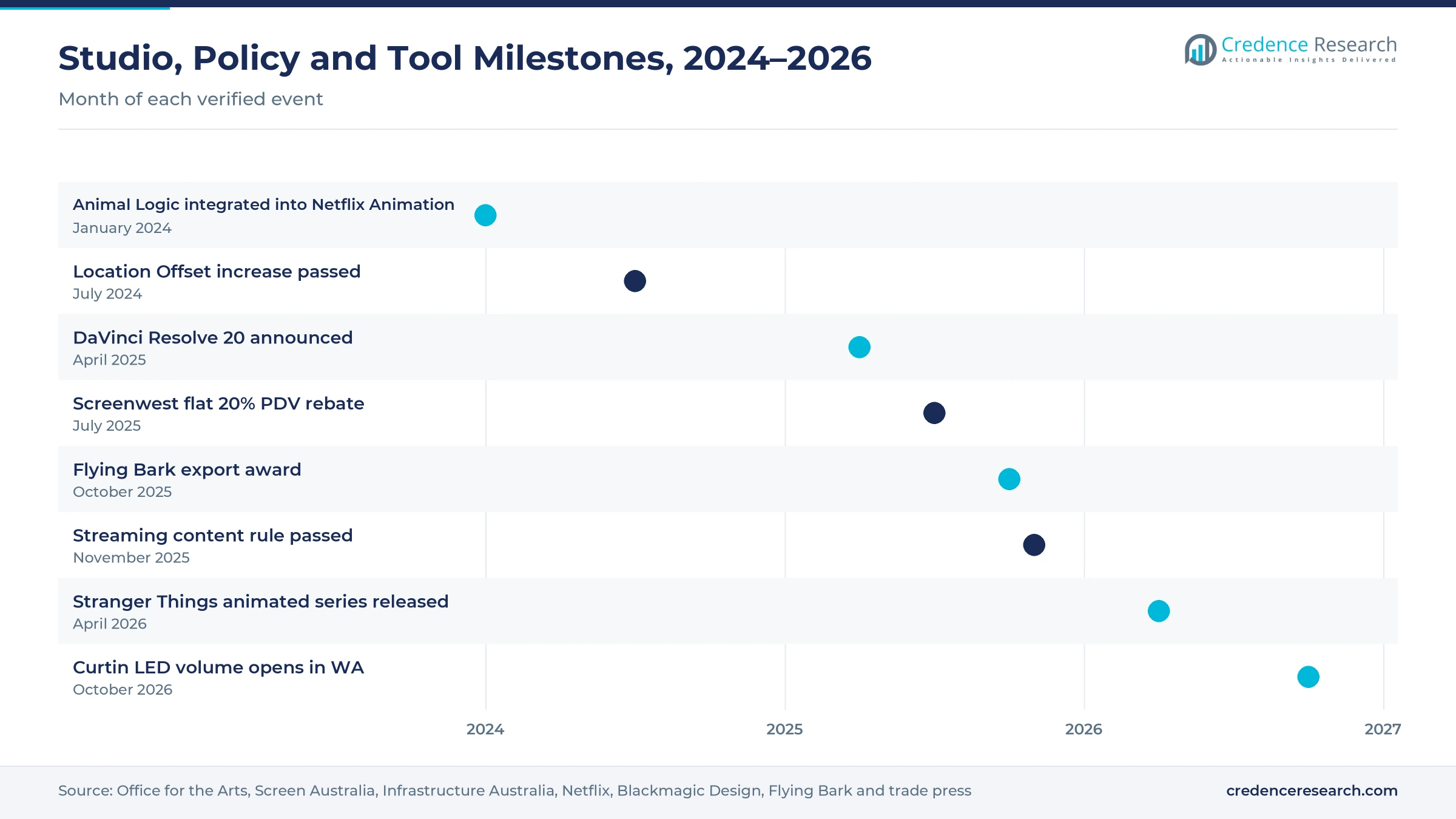The width and height of the screenshot is (1456, 819).
Task: Click the 'April 2026' date text
Action: [x=109, y=624]
